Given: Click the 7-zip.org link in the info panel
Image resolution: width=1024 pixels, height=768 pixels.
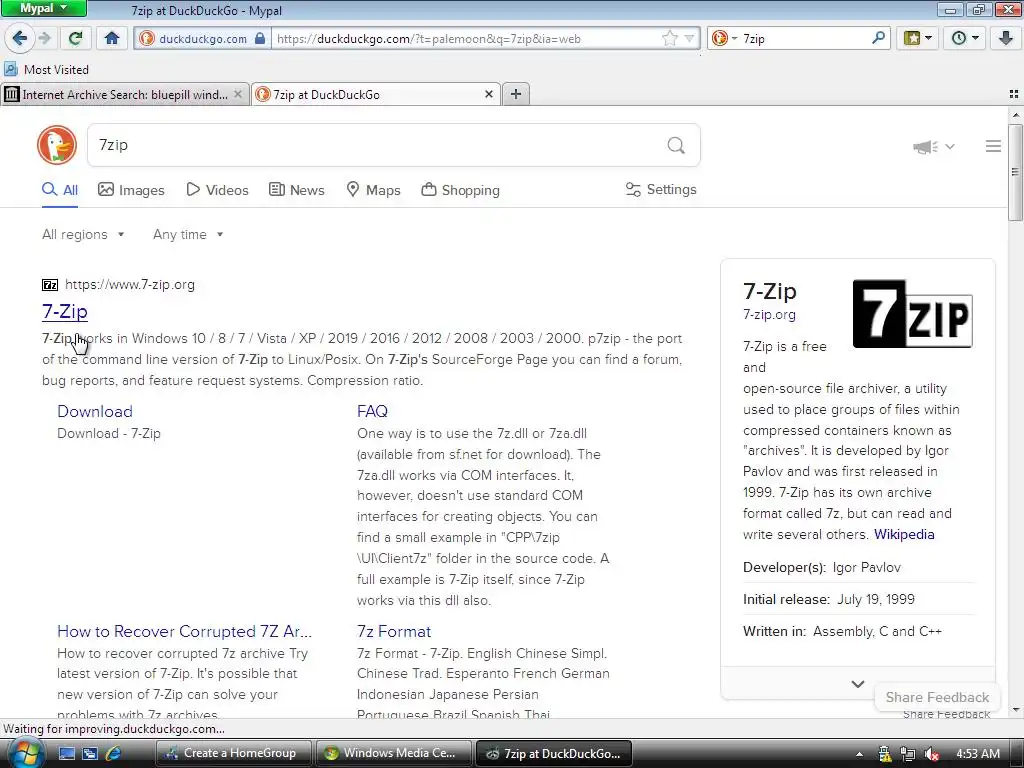Looking at the screenshot, I should 769,315.
